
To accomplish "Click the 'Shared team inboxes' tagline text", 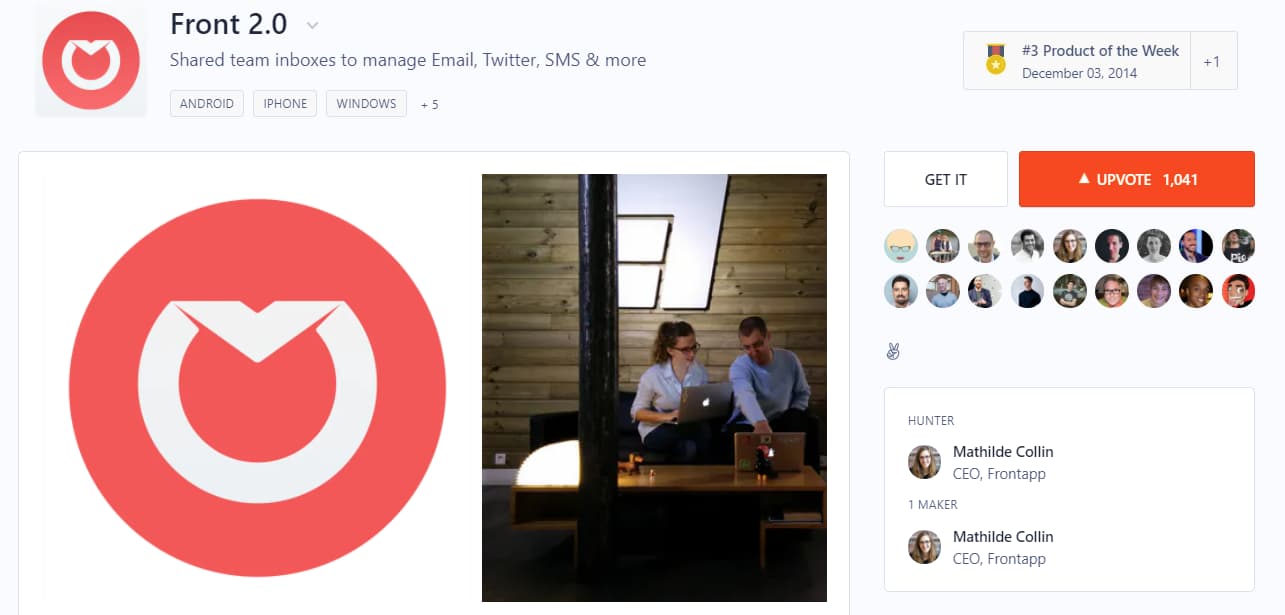I will click(408, 60).
